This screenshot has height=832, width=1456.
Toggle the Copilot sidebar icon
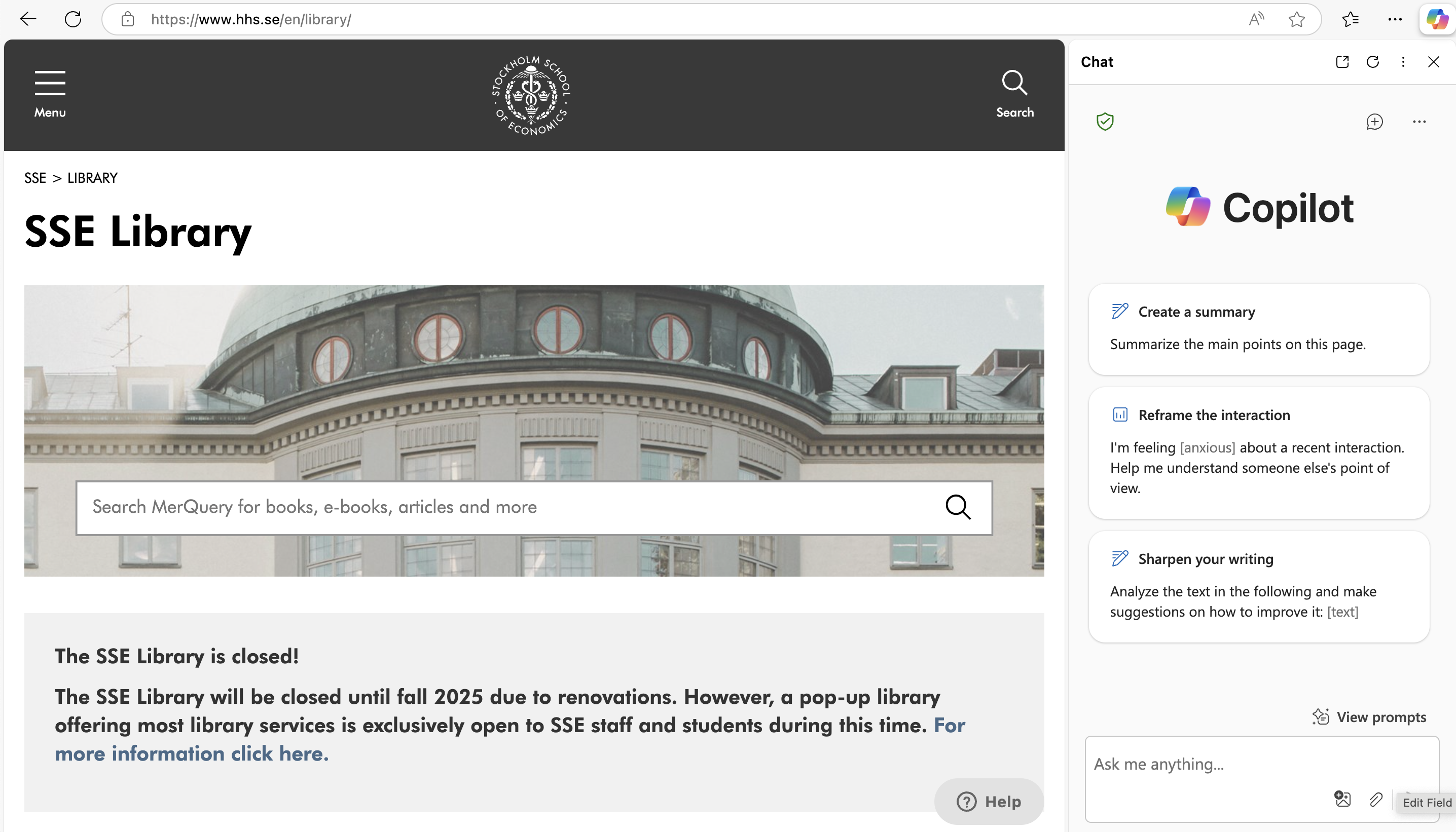click(x=1437, y=19)
